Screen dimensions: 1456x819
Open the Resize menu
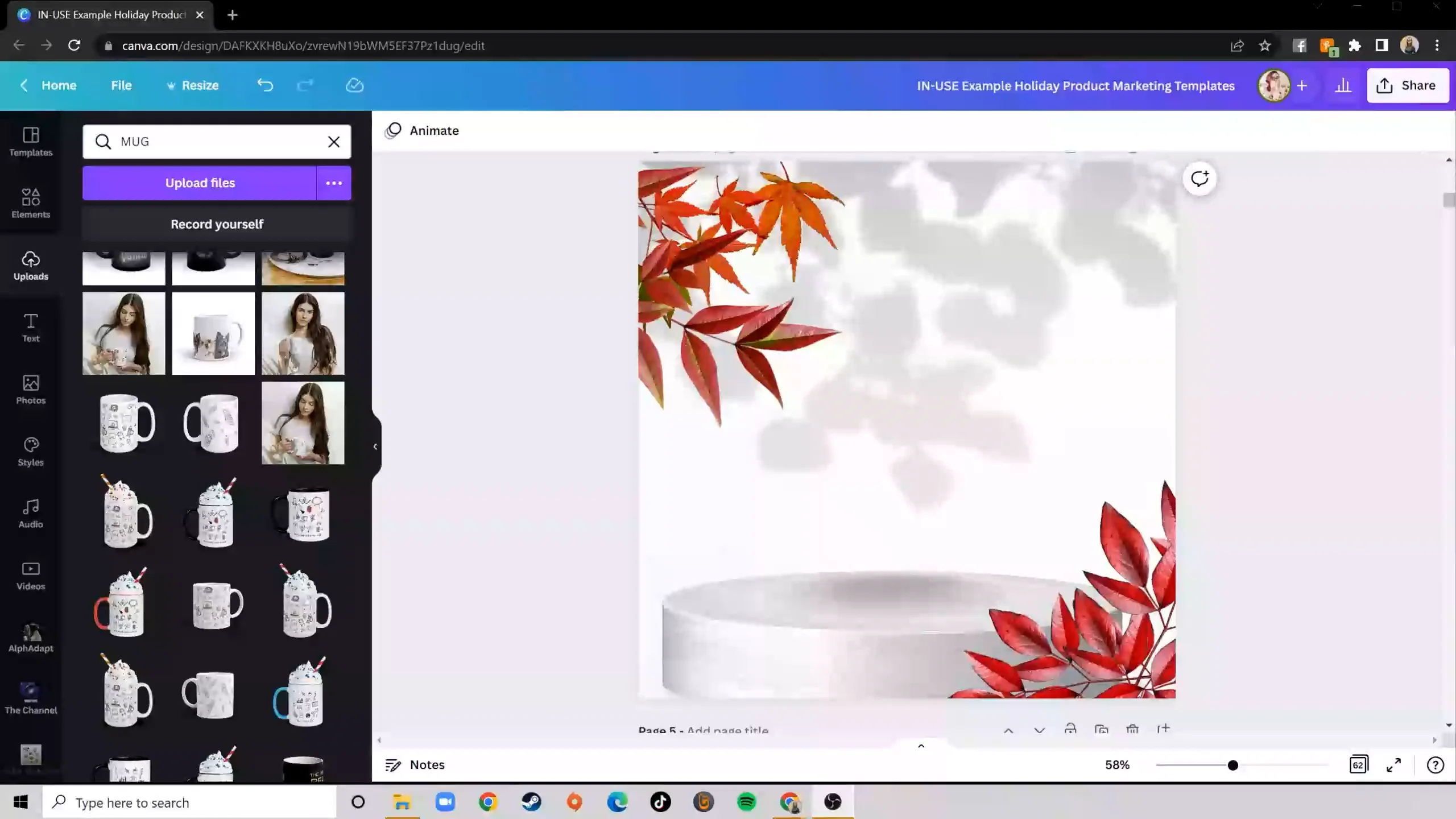click(x=192, y=85)
